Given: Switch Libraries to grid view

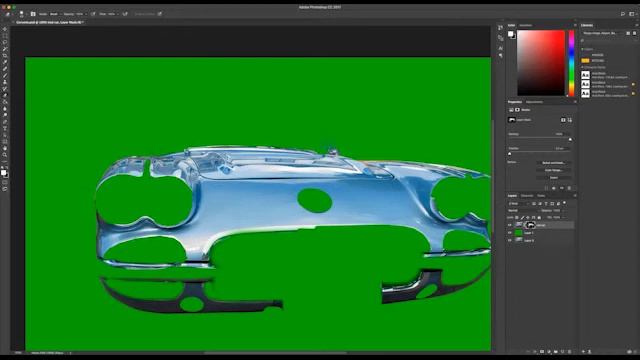Looking at the screenshot, I should click(628, 33).
